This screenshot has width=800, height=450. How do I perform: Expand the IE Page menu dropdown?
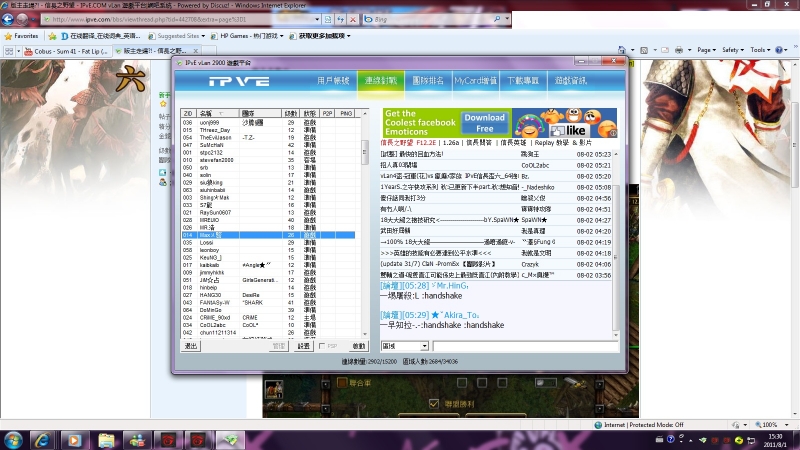click(707, 50)
